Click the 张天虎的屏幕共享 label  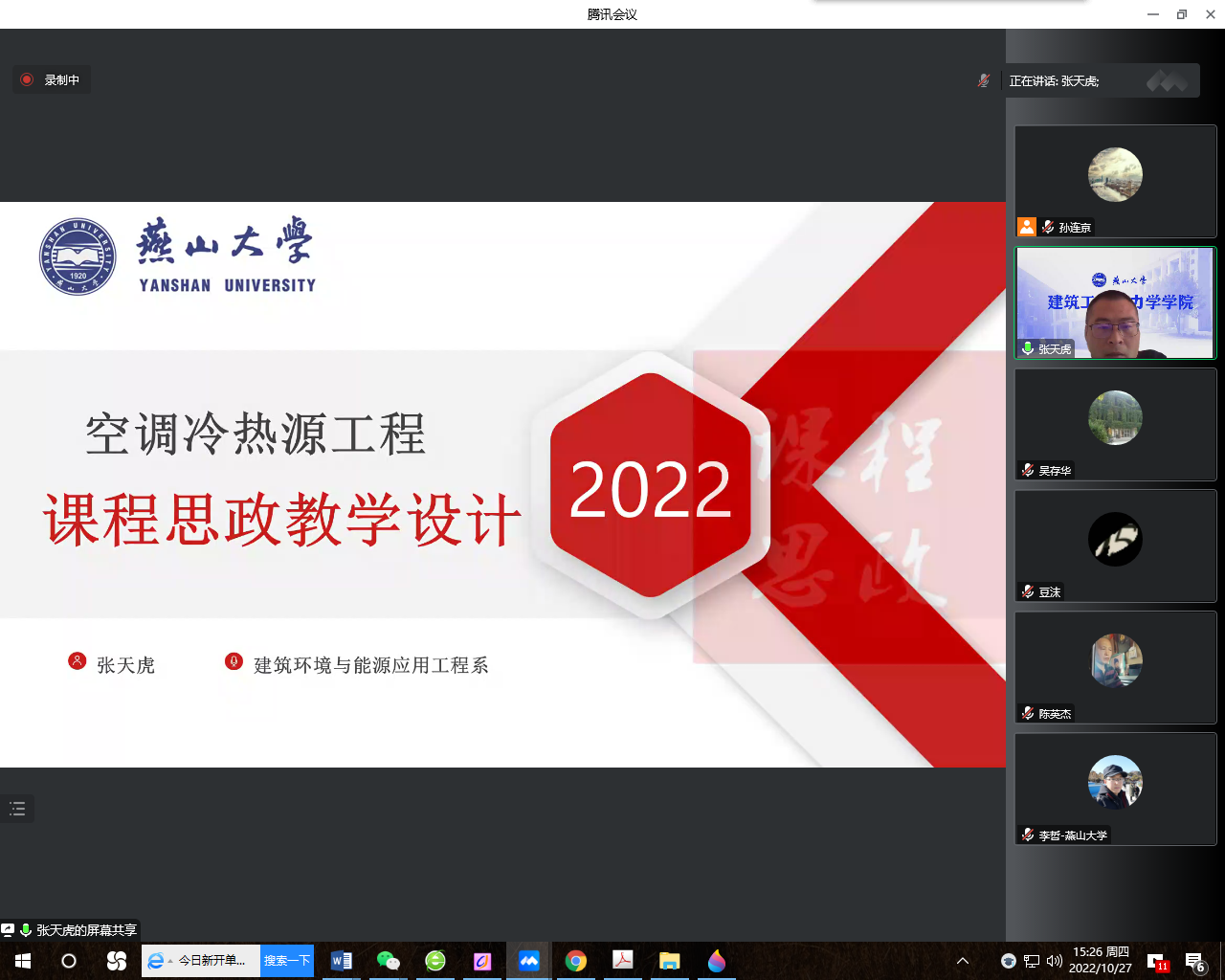[86, 930]
